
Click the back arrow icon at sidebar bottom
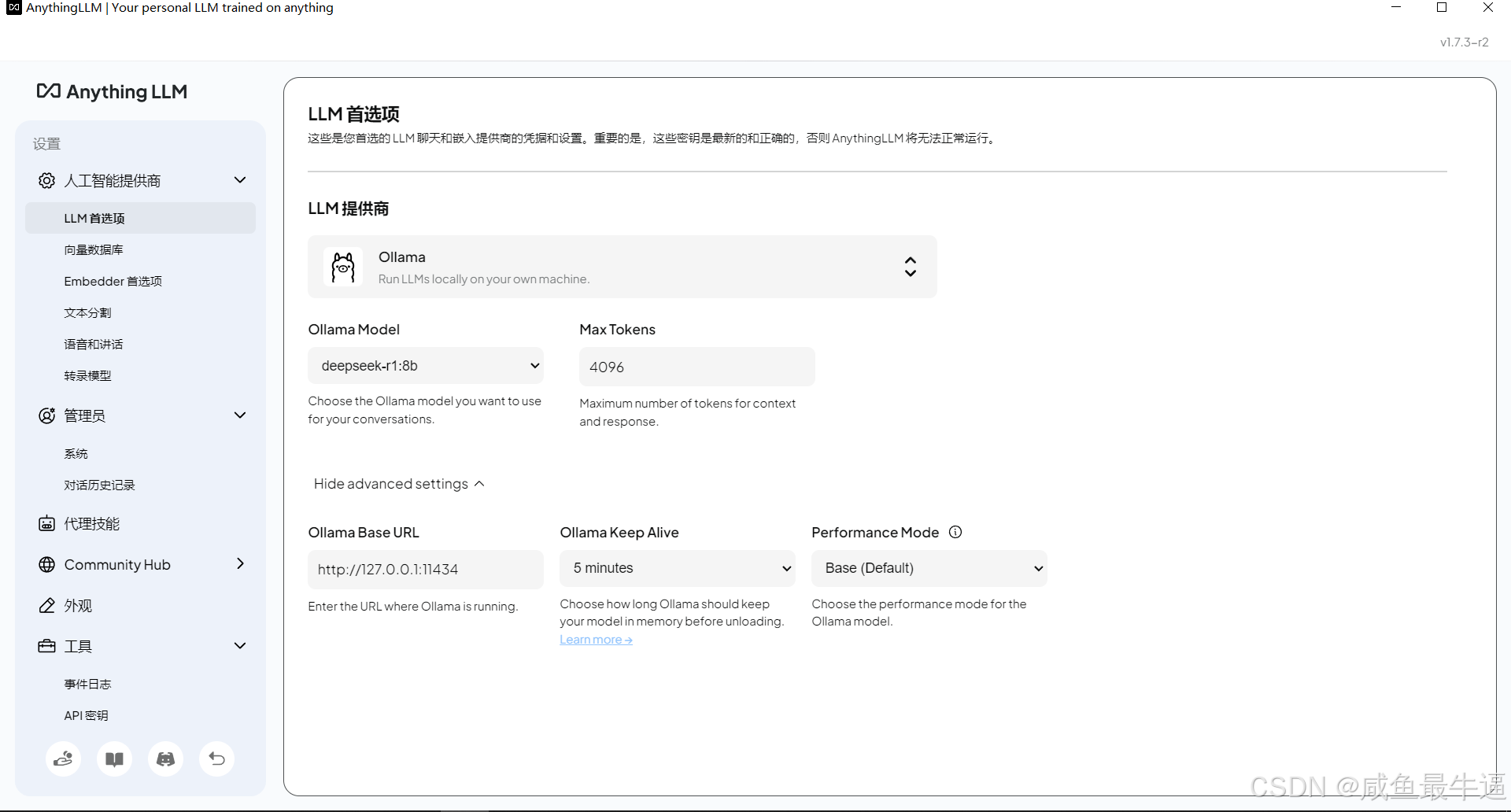216,759
